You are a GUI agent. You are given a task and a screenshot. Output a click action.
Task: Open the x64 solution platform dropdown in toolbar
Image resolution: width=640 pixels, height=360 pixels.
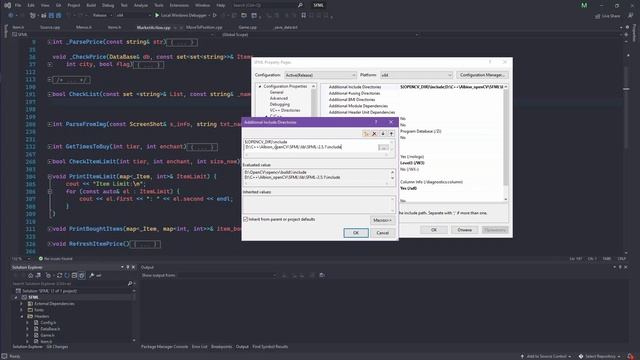(133, 16)
